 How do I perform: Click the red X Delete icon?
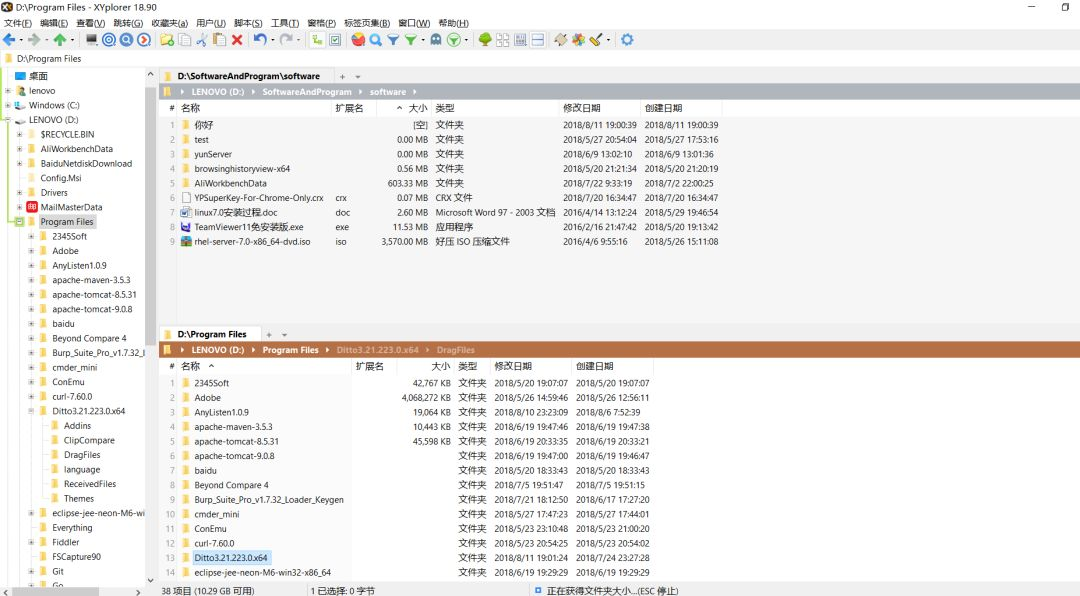coord(237,40)
